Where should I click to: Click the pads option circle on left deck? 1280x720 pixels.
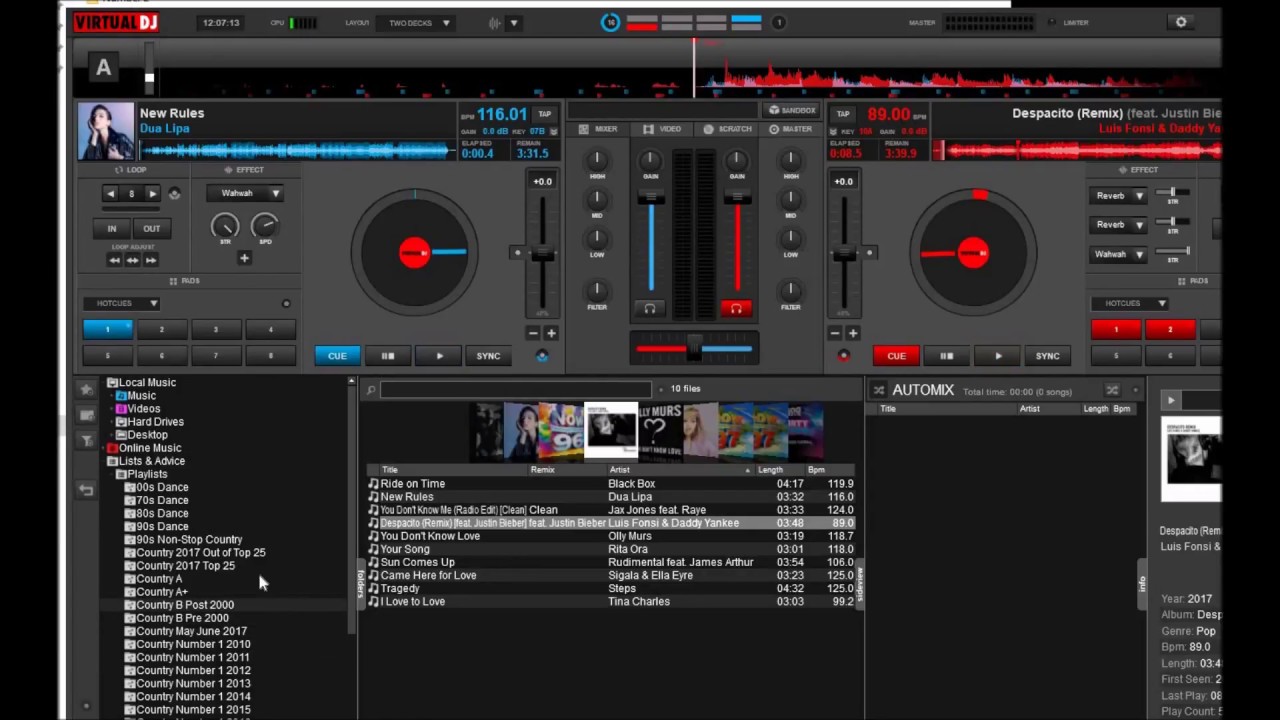286,303
